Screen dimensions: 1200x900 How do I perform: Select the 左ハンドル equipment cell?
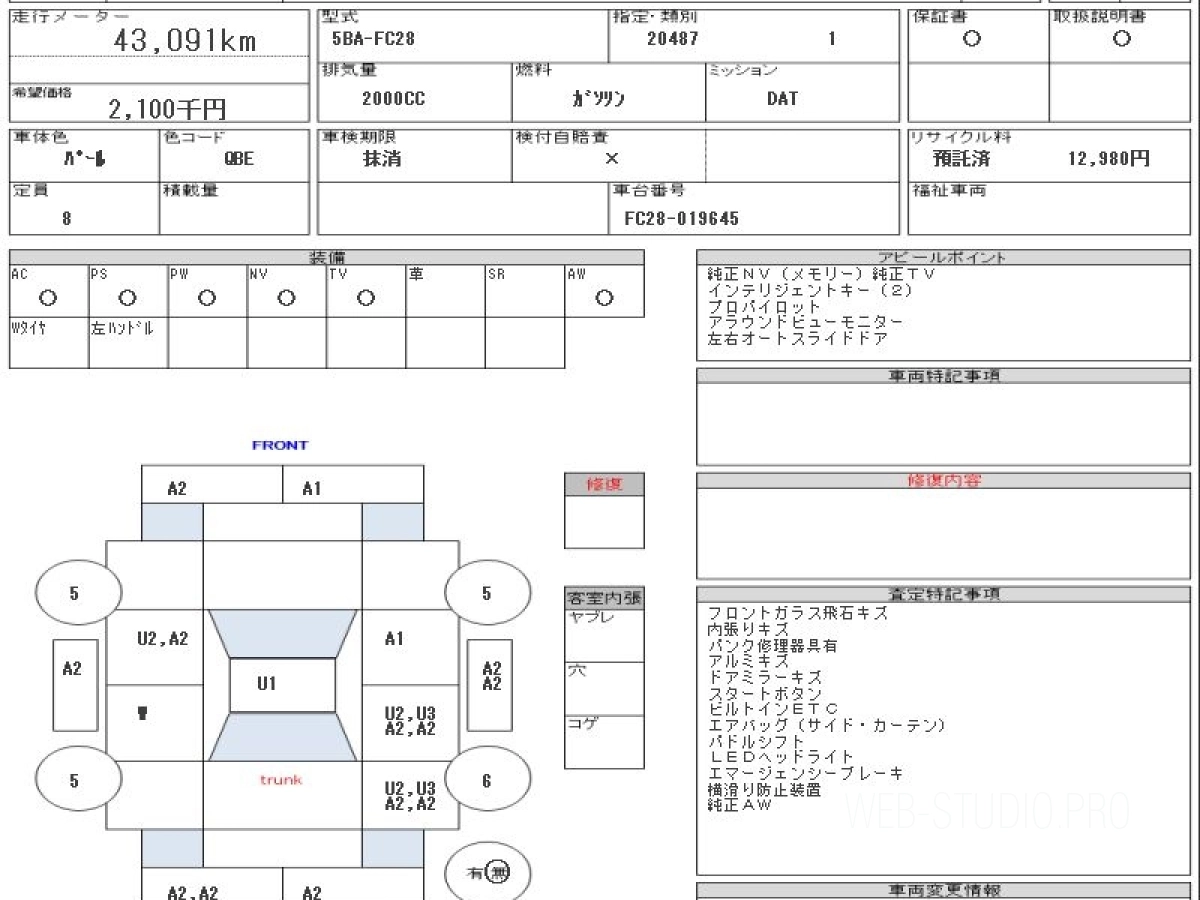[128, 343]
